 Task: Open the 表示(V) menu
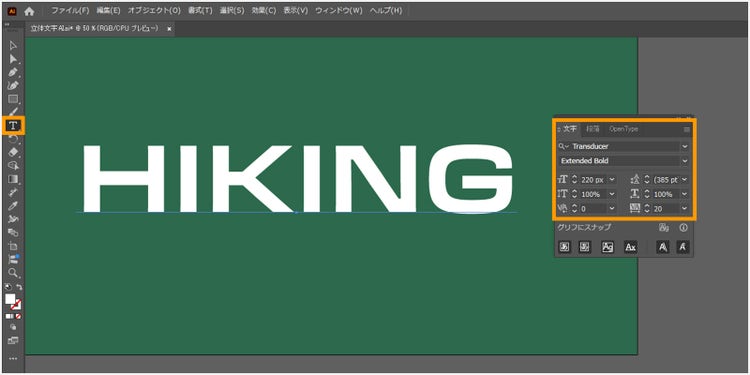tap(296, 11)
